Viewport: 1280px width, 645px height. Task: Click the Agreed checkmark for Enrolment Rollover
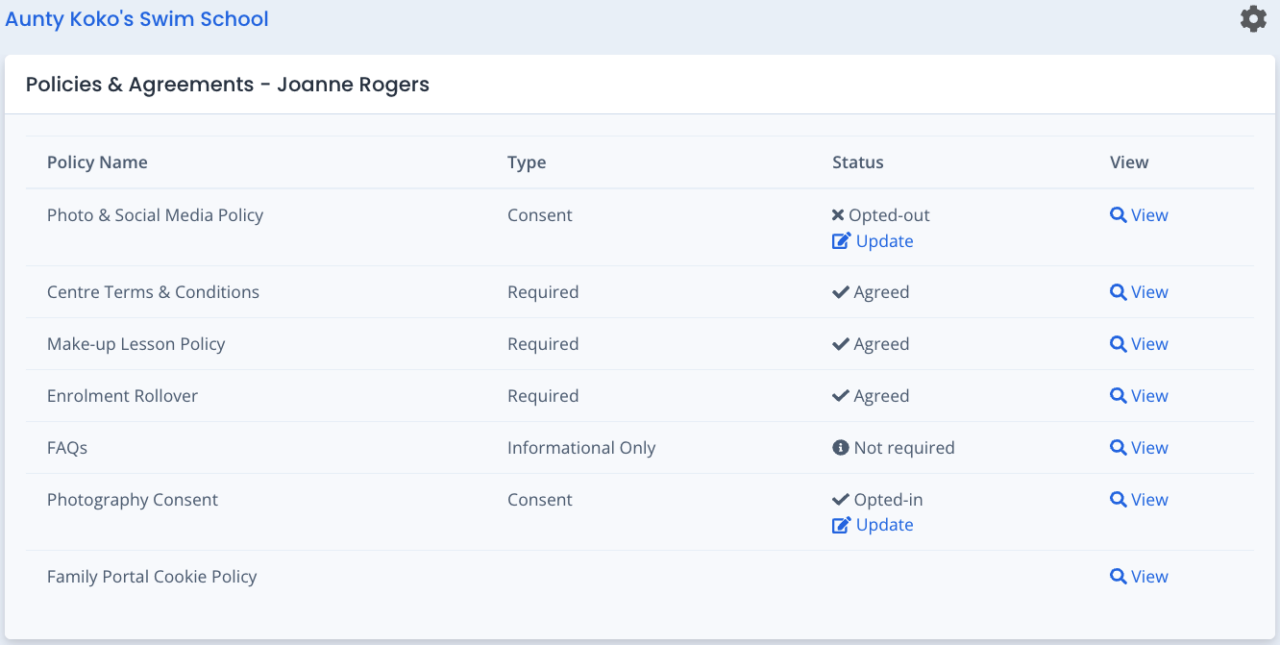click(840, 396)
